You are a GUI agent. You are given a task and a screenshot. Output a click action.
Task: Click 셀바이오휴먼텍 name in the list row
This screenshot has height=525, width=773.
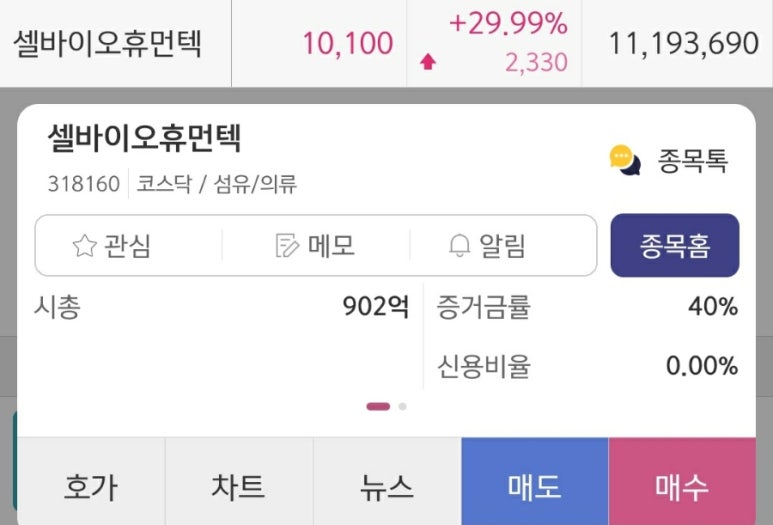coord(108,43)
